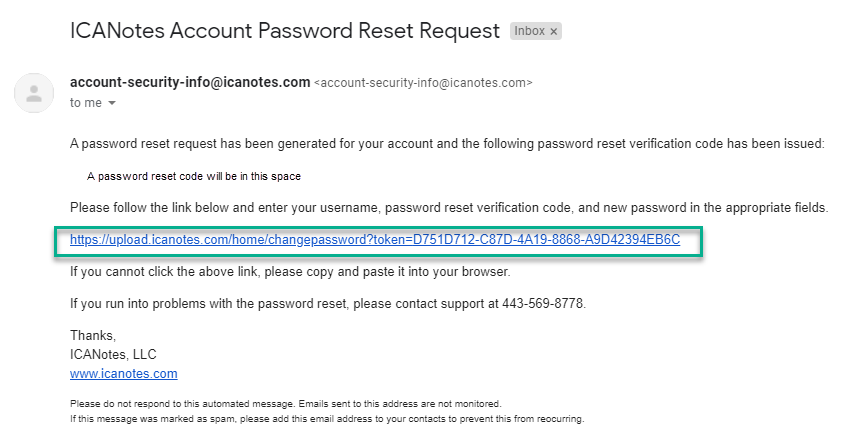858x441 pixels.
Task: Click the "Please follow the link below" sentence
Action: click(449, 208)
